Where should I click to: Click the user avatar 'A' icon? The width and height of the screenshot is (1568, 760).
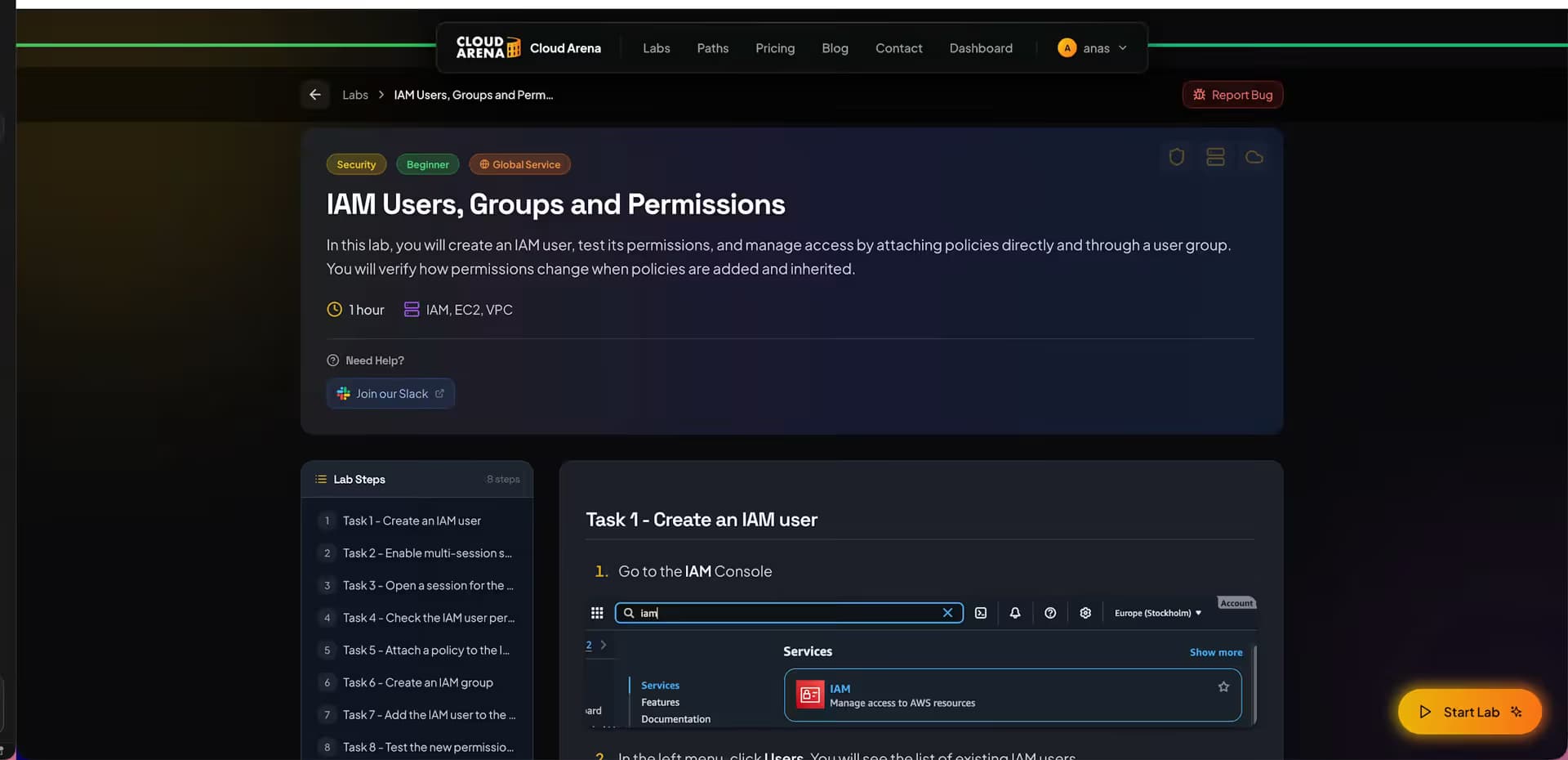(1067, 48)
